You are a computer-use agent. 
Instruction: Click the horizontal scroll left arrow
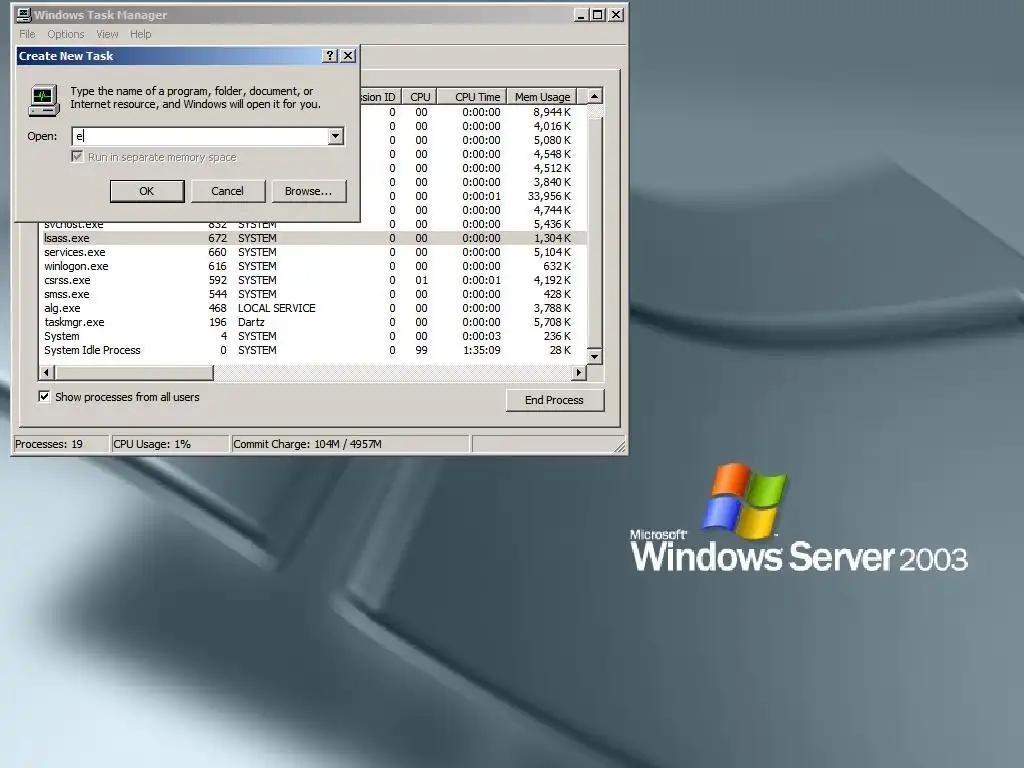coord(46,372)
